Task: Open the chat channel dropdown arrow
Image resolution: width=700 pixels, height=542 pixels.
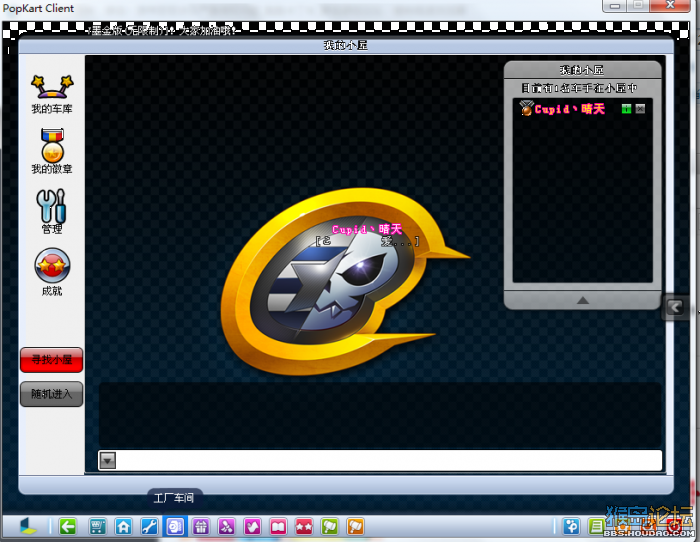Action: (x=108, y=460)
